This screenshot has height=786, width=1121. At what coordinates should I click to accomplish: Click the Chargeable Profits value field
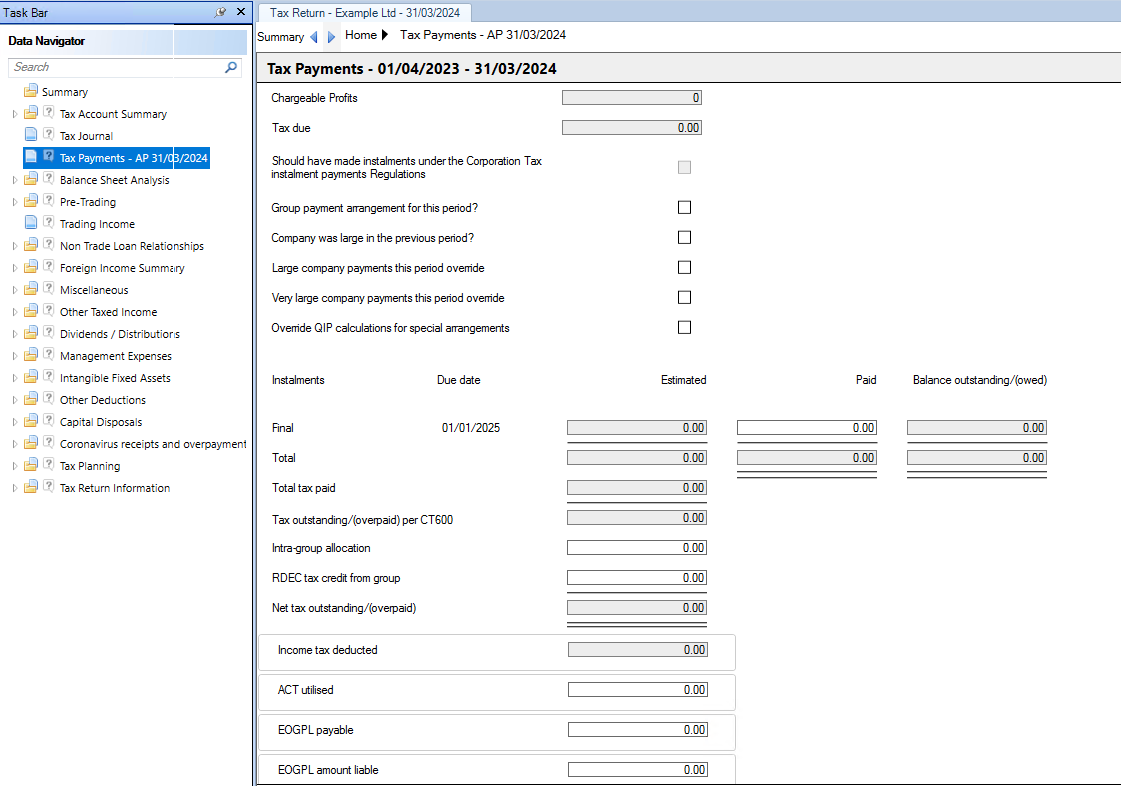click(x=632, y=97)
